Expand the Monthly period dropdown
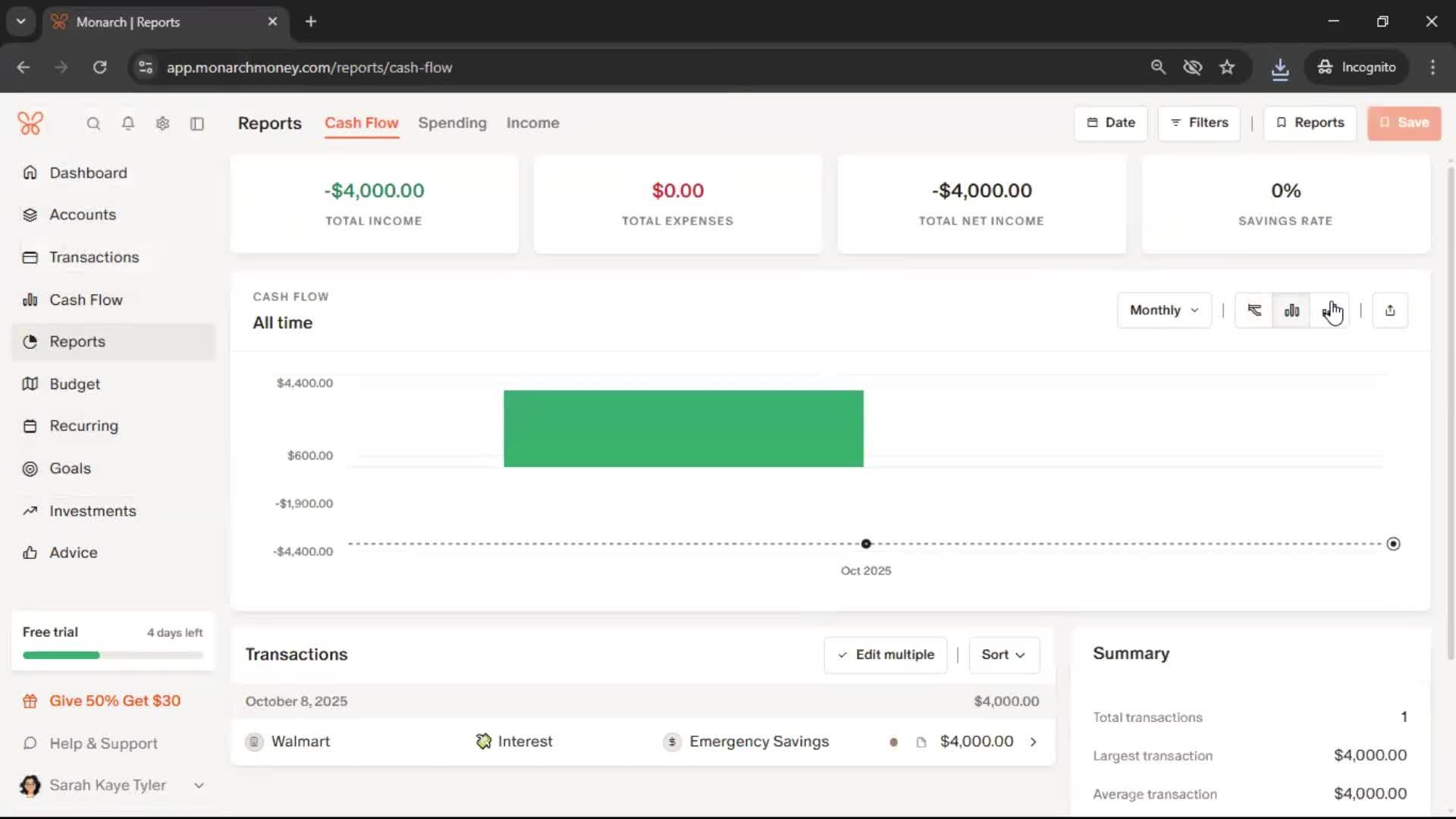Viewport: 1456px width, 819px height. (1163, 310)
